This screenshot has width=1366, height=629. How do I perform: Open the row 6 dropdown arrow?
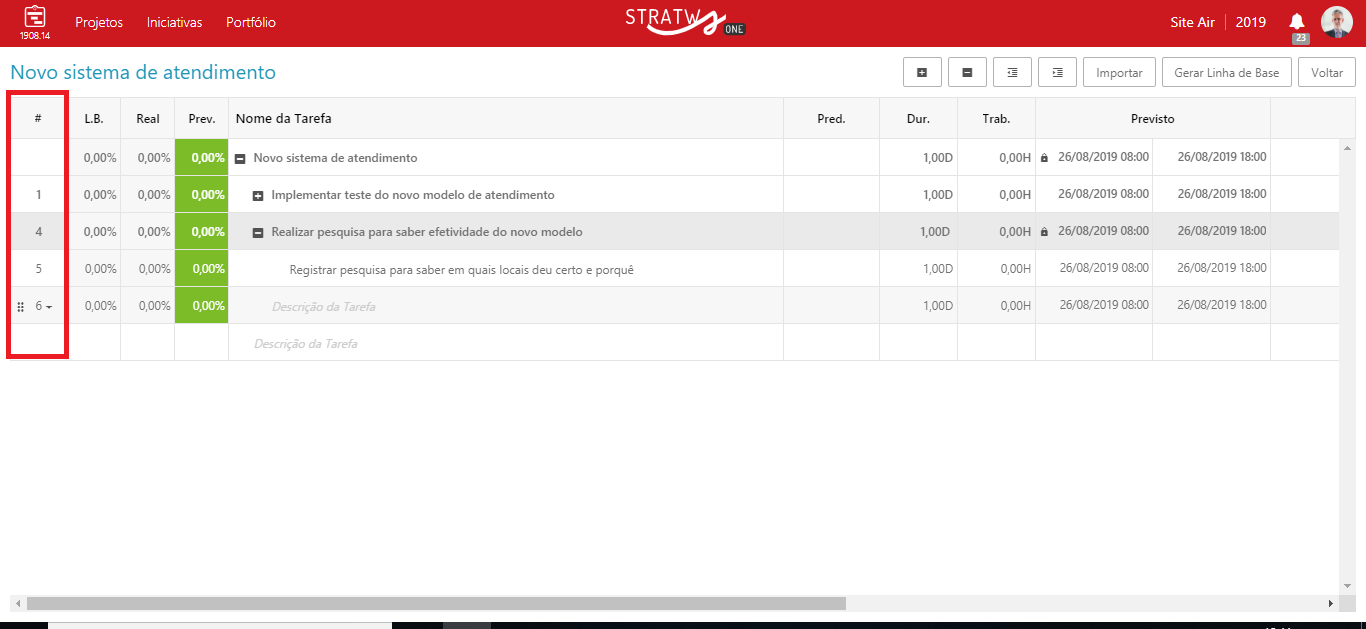[49, 307]
